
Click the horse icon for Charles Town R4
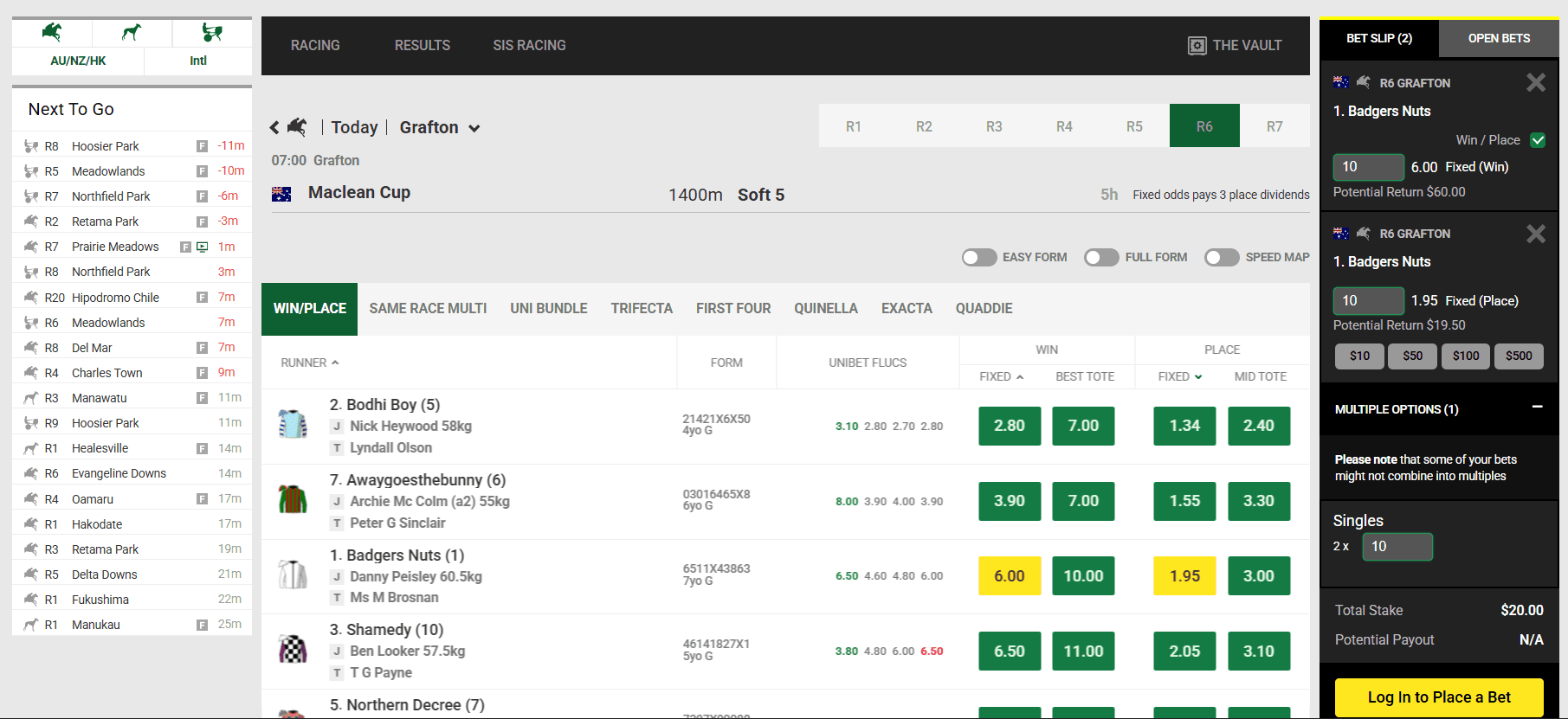click(31, 373)
